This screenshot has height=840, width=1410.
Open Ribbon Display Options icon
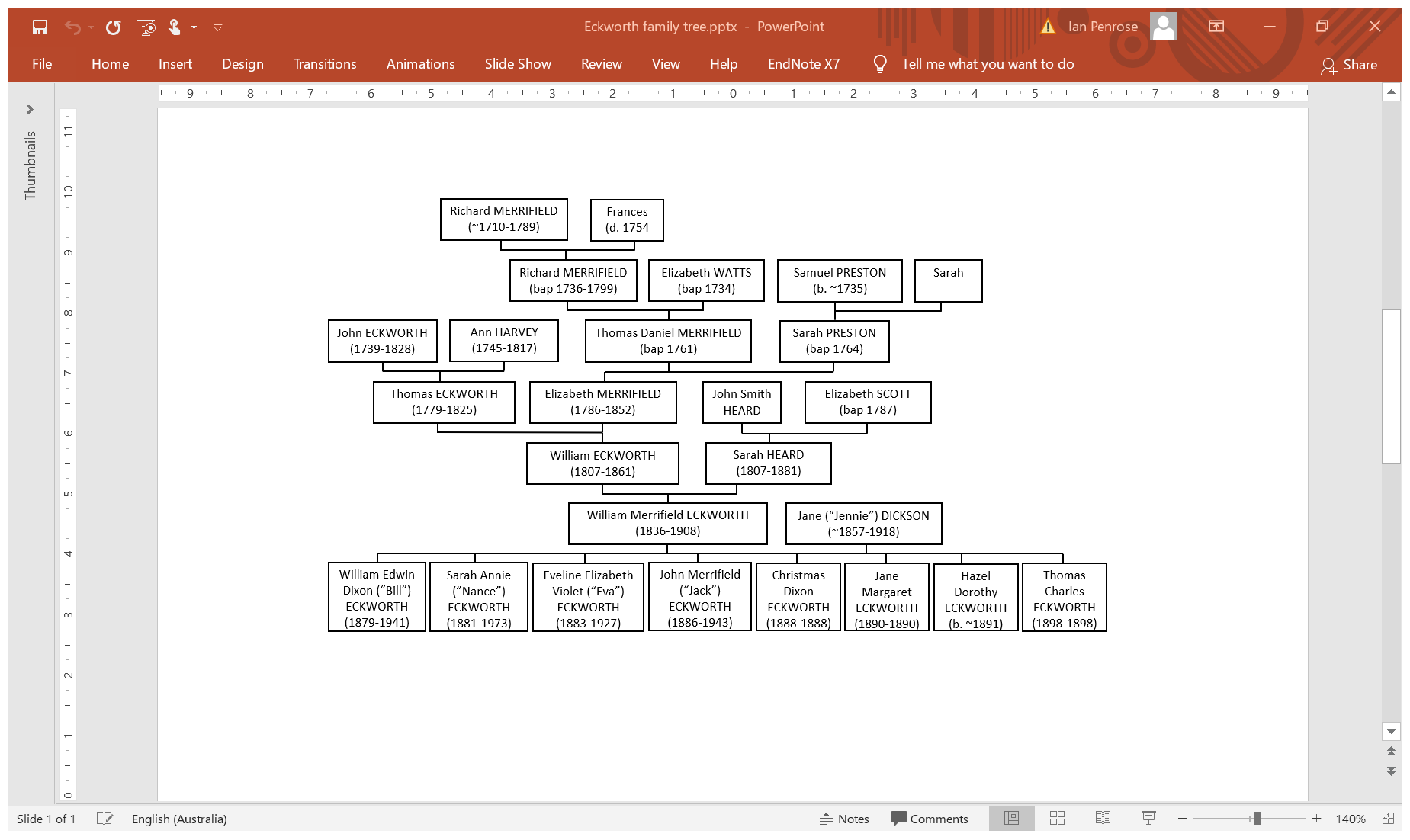tap(1216, 27)
